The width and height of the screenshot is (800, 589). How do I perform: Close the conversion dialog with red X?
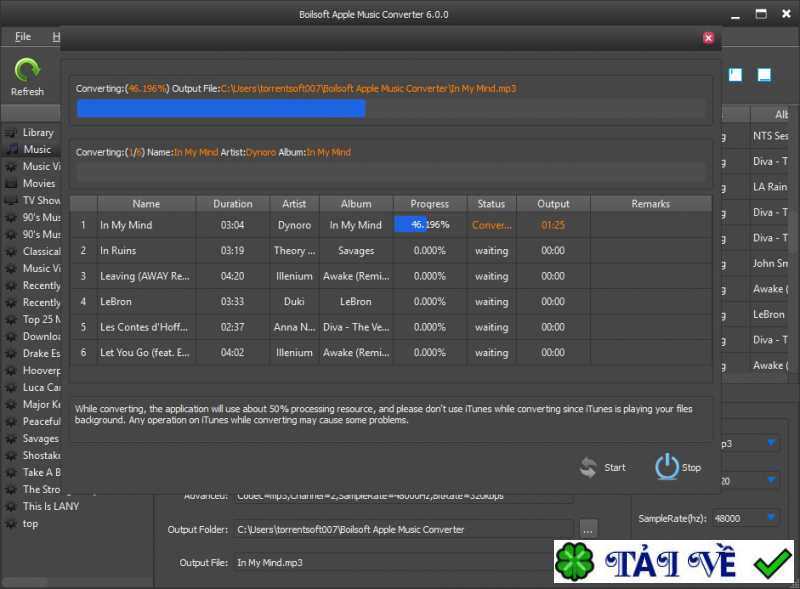click(708, 37)
